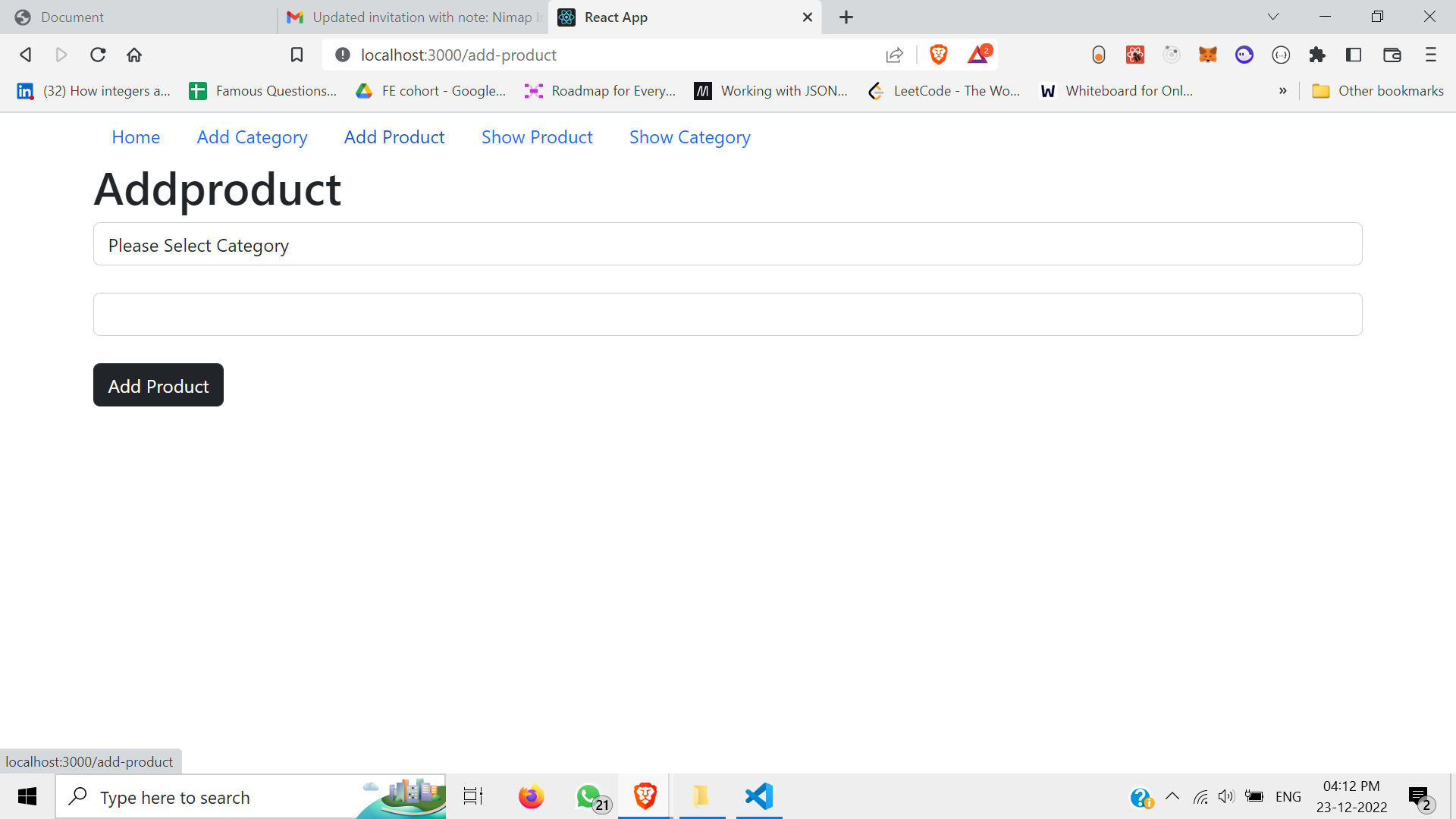Expand the tab search chevron
The image size is (1456, 819).
pyautogui.click(x=1273, y=16)
